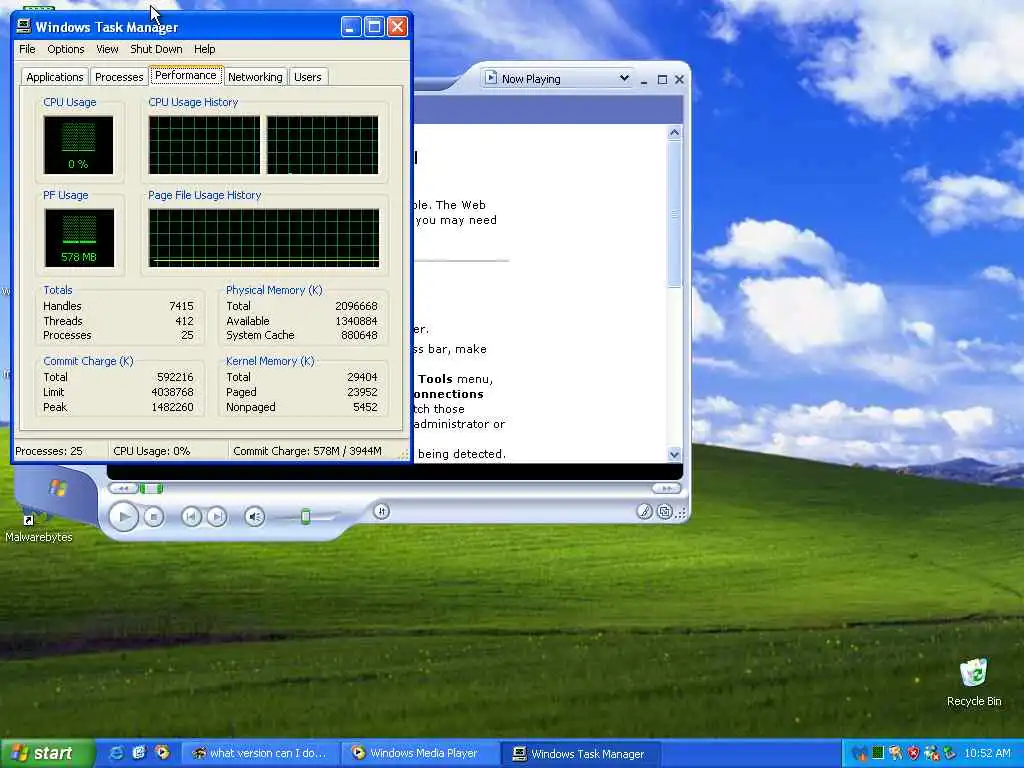Open the Options menu in Task Manager
The height and width of the screenshot is (768, 1024).
tap(65, 49)
